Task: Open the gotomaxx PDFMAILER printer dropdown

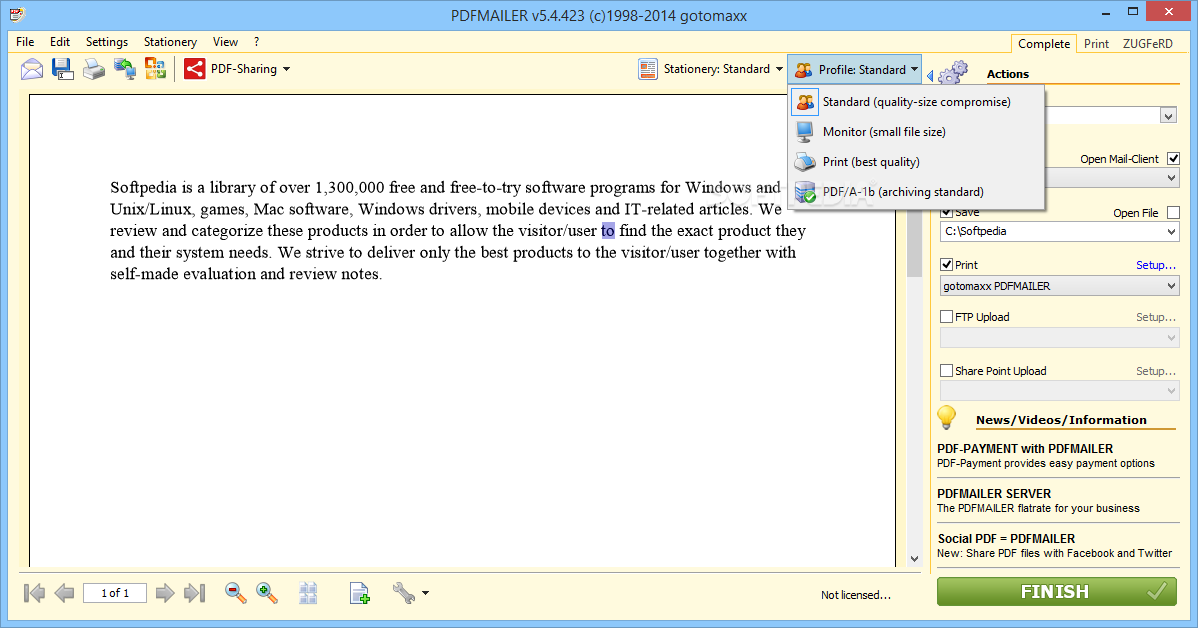Action: [1171, 286]
